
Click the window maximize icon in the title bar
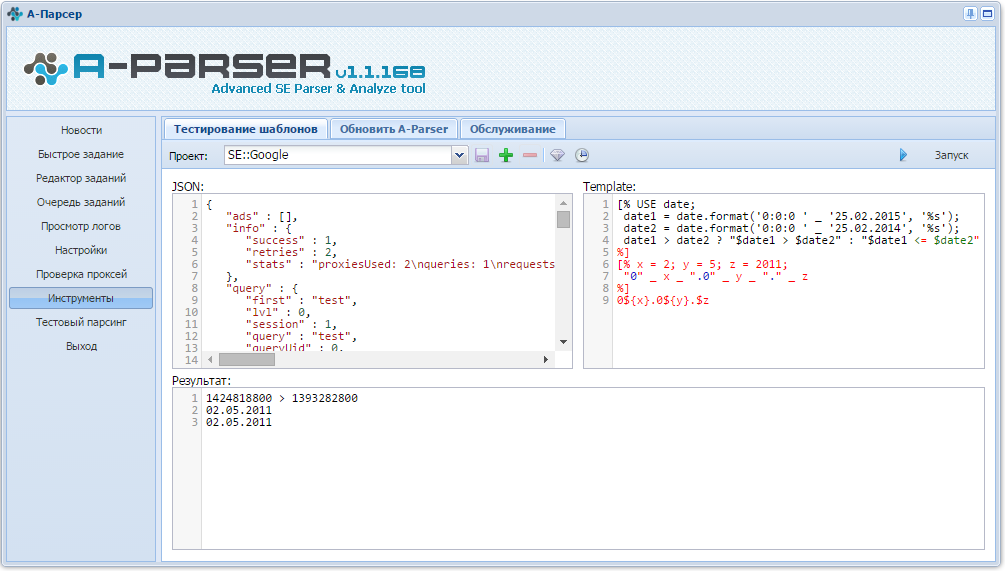click(988, 13)
